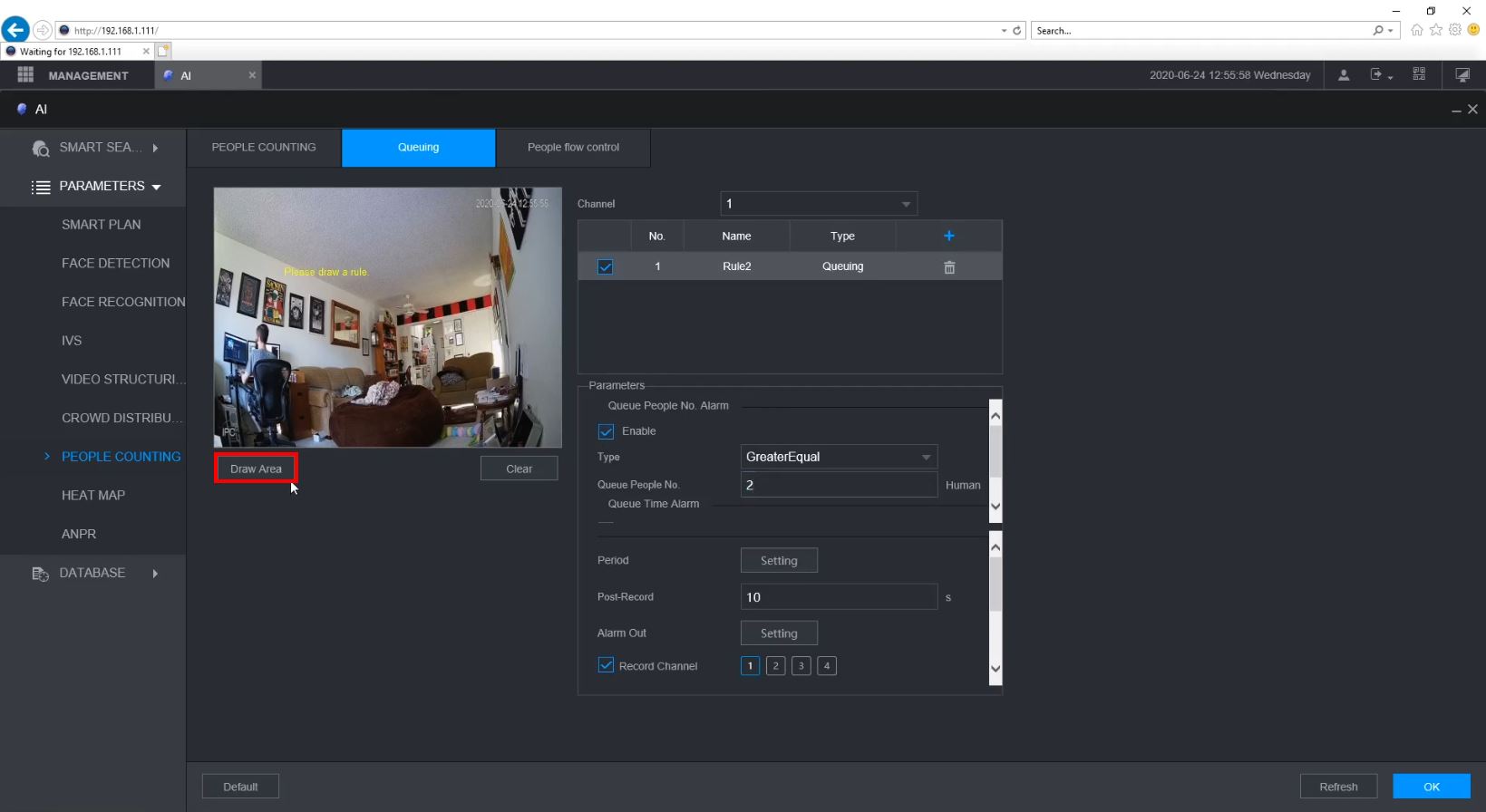Uncheck the Rule2 row checkbox
This screenshot has height=812, width=1486.
(606, 267)
